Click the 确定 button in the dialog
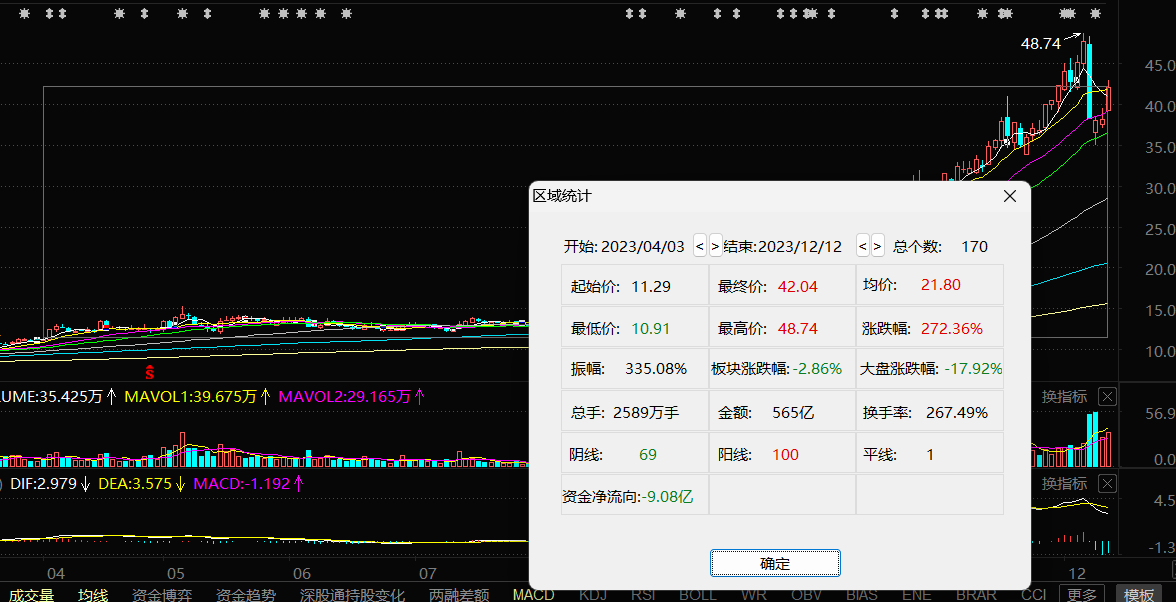This screenshot has width=1176, height=602. pos(775,563)
